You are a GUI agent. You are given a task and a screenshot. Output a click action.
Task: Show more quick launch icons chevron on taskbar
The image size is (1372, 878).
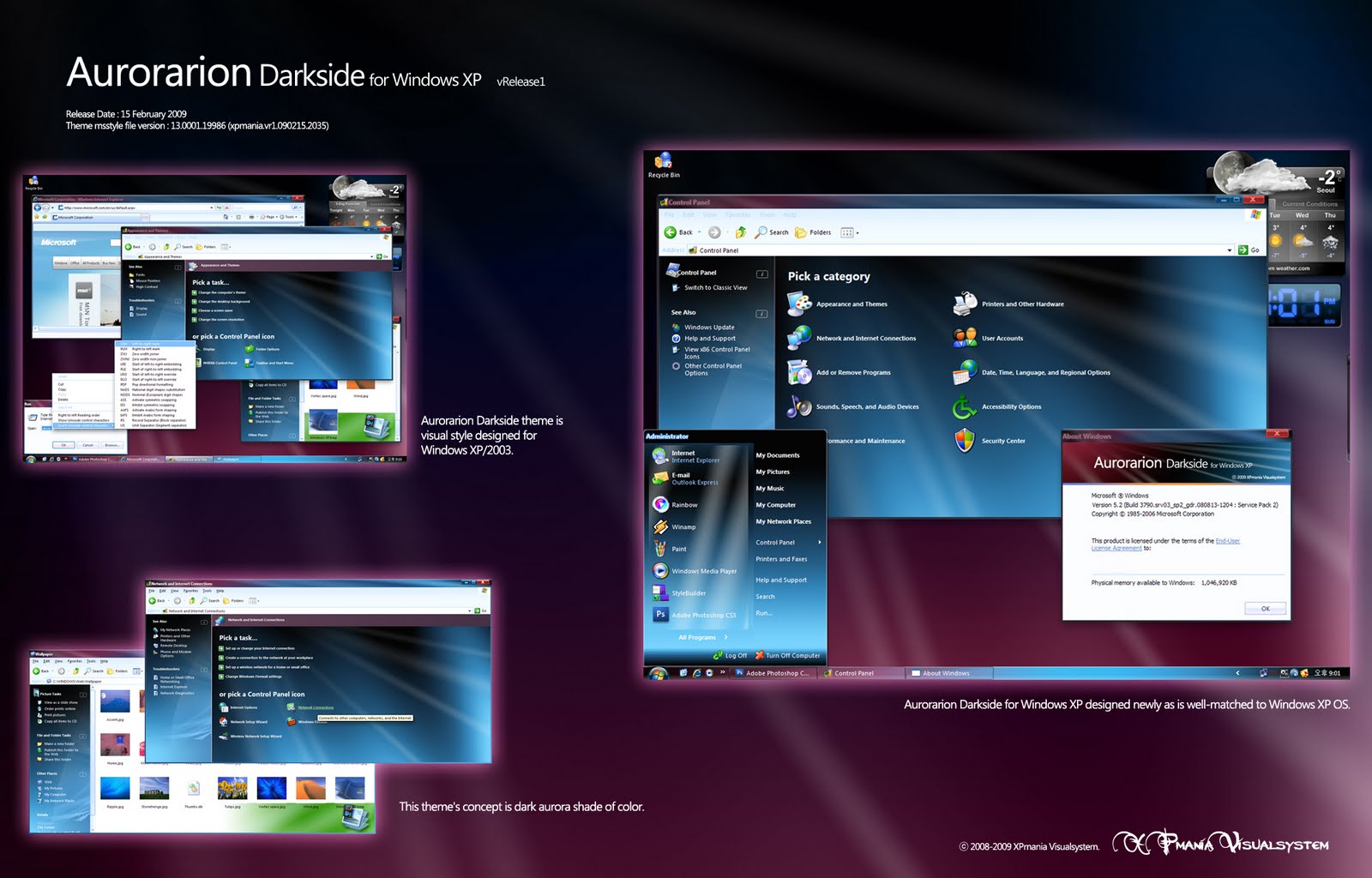point(721,673)
